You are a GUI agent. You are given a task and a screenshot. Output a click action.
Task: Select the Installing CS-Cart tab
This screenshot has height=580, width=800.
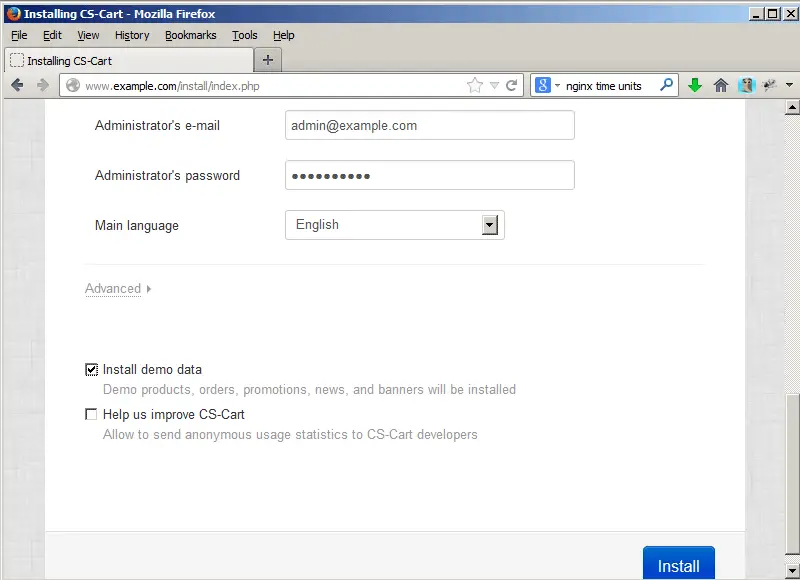tap(129, 61)
